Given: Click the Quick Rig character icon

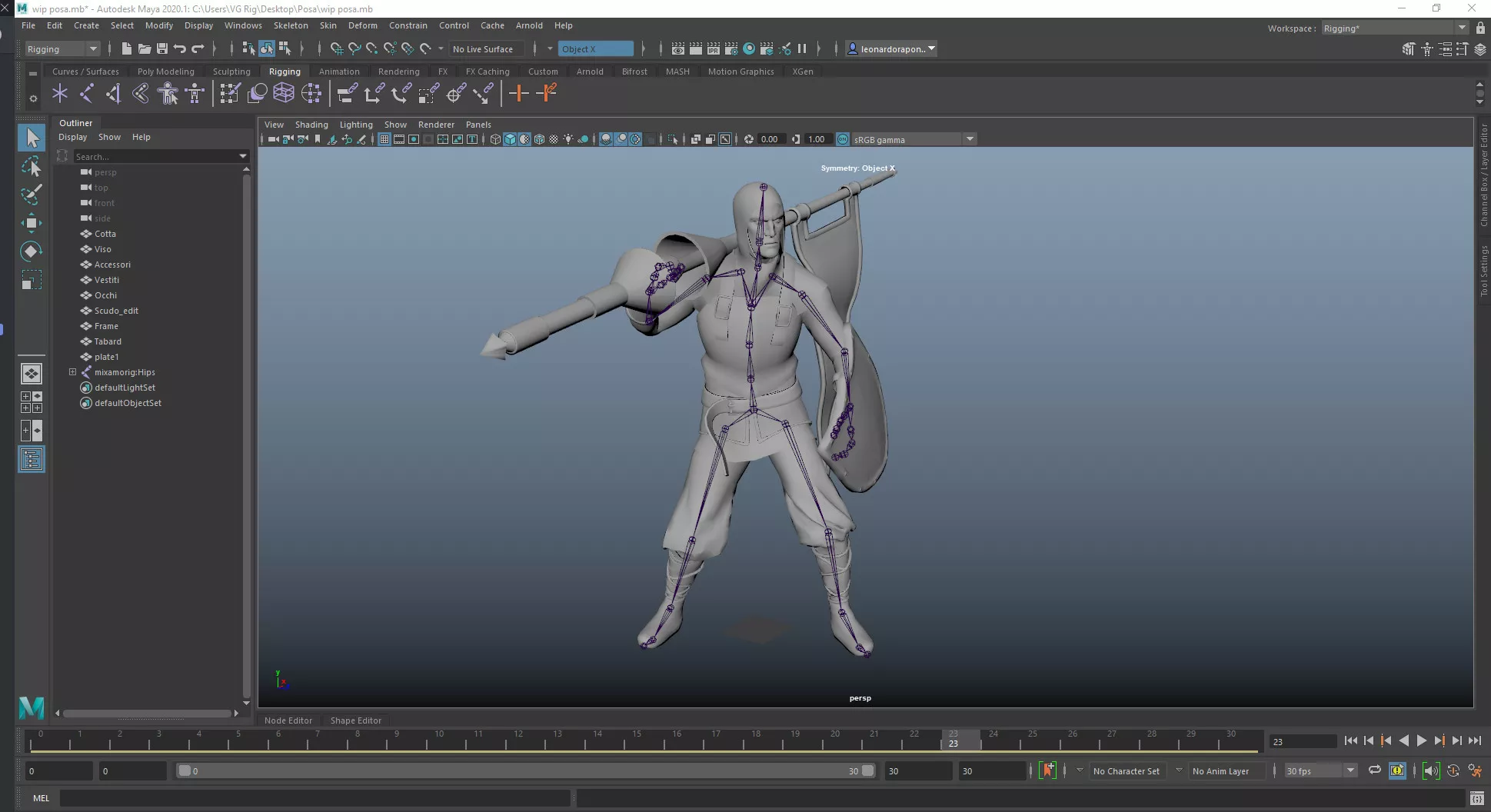Looking at the screenshot, I should [168, 94].
